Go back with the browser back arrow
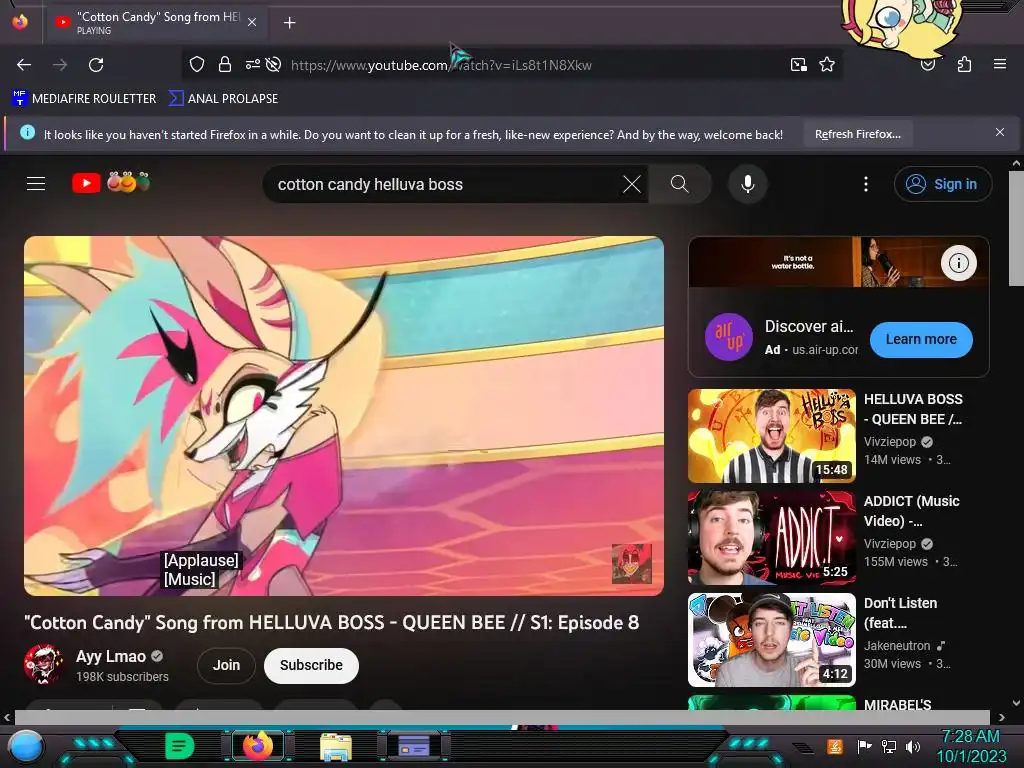The height and width of the screenshot is (768, 1024). pyautogui.click(x=24, y=65)
